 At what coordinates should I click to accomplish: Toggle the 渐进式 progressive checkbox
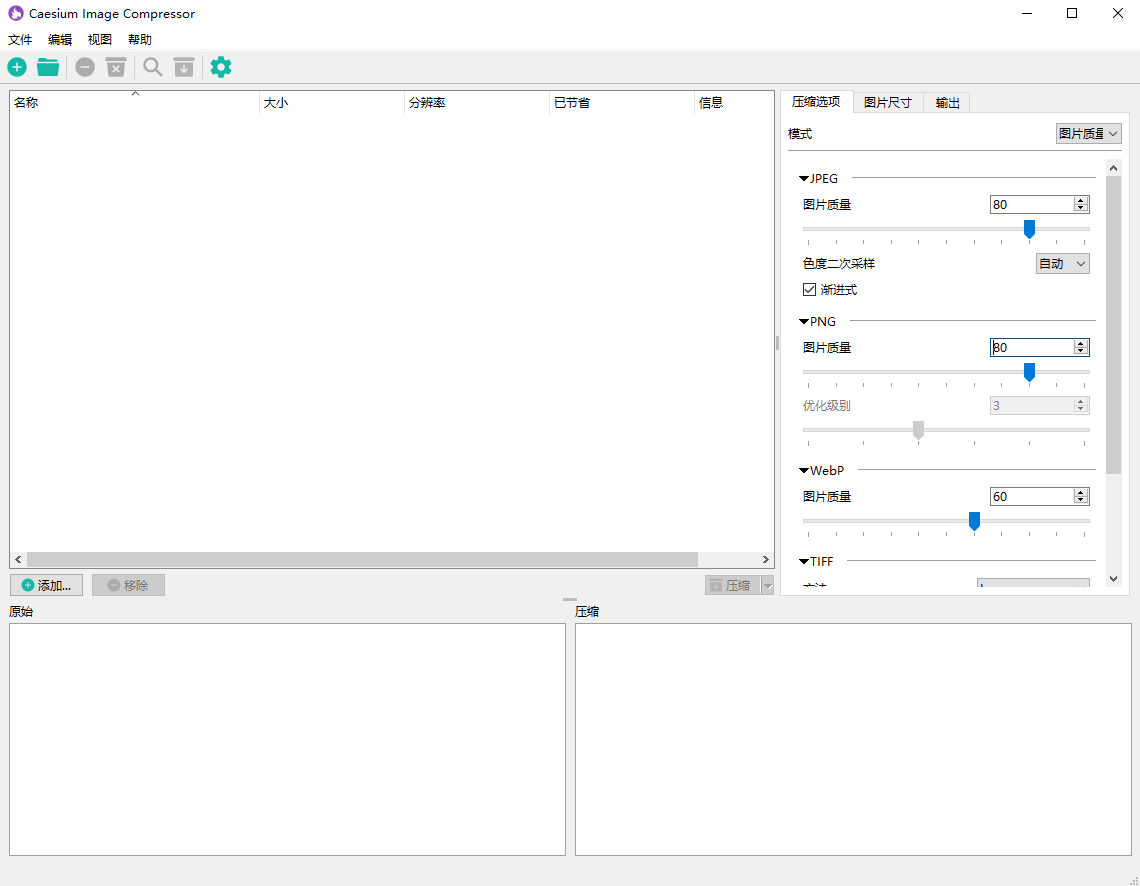coord(810,290)
